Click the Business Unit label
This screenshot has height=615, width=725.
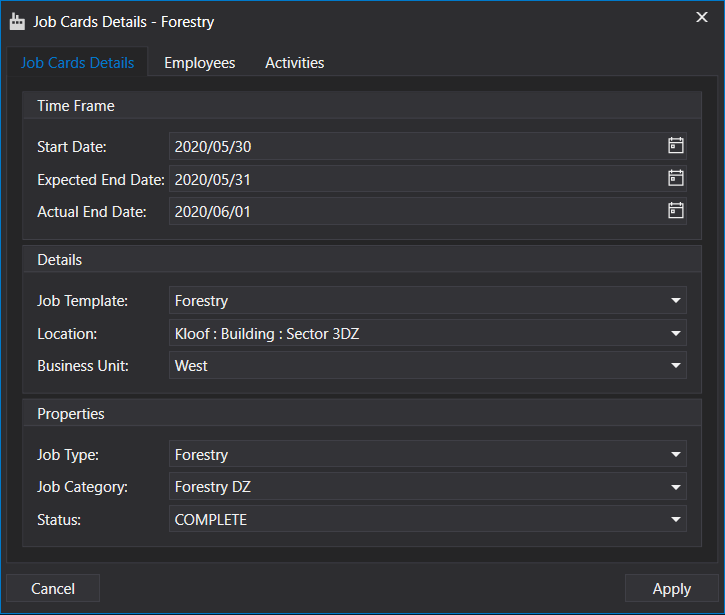click(x=83, y=366)
